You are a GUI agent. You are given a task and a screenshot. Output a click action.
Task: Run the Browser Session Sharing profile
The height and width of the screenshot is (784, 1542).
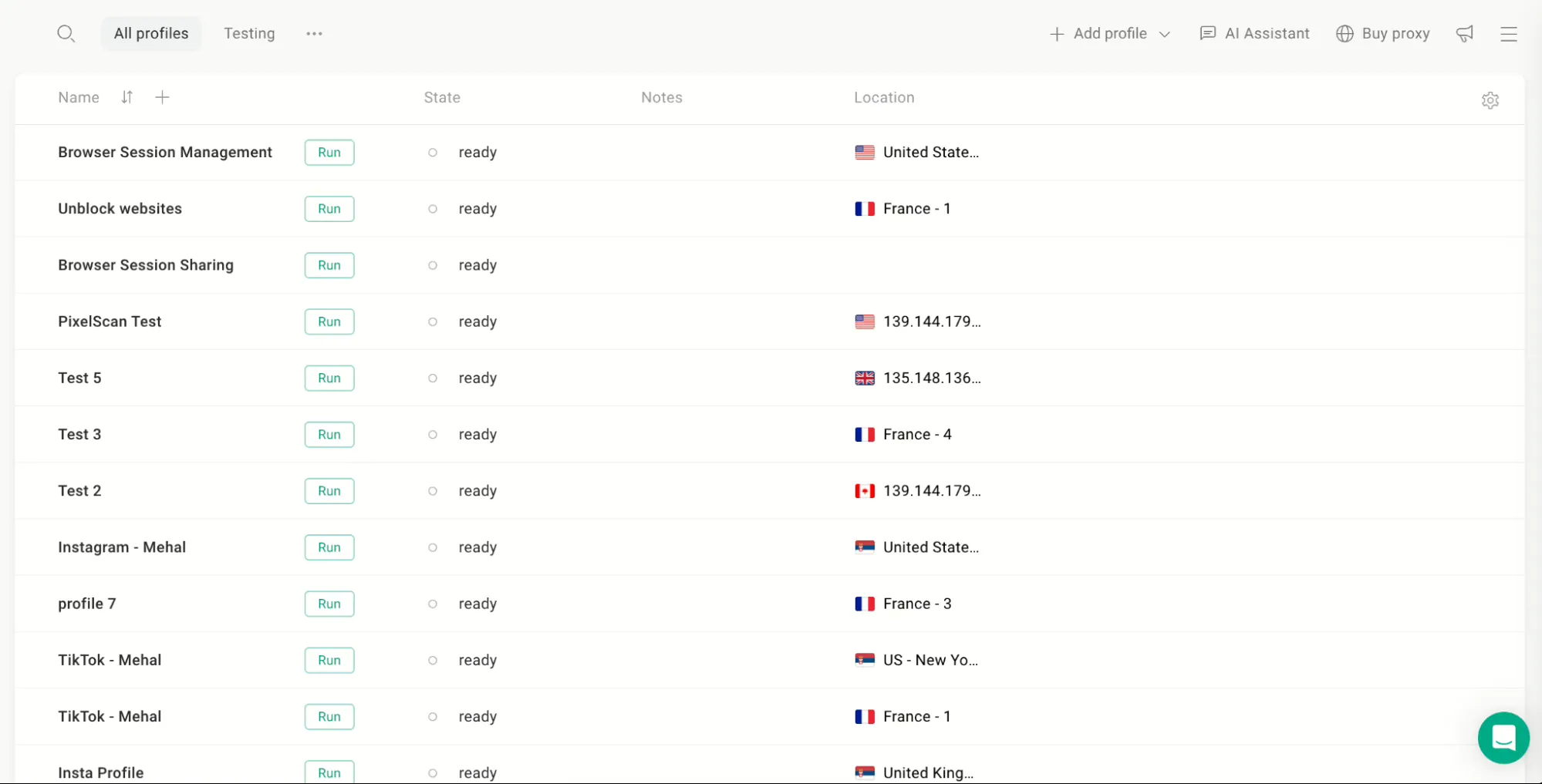[329, 265]
